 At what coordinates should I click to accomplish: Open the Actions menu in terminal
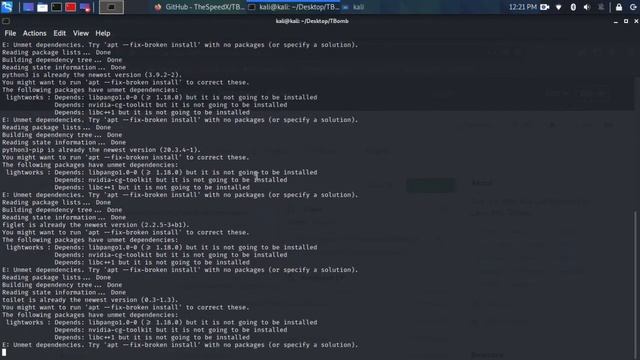pyautogui.click(x=34, y=33)
